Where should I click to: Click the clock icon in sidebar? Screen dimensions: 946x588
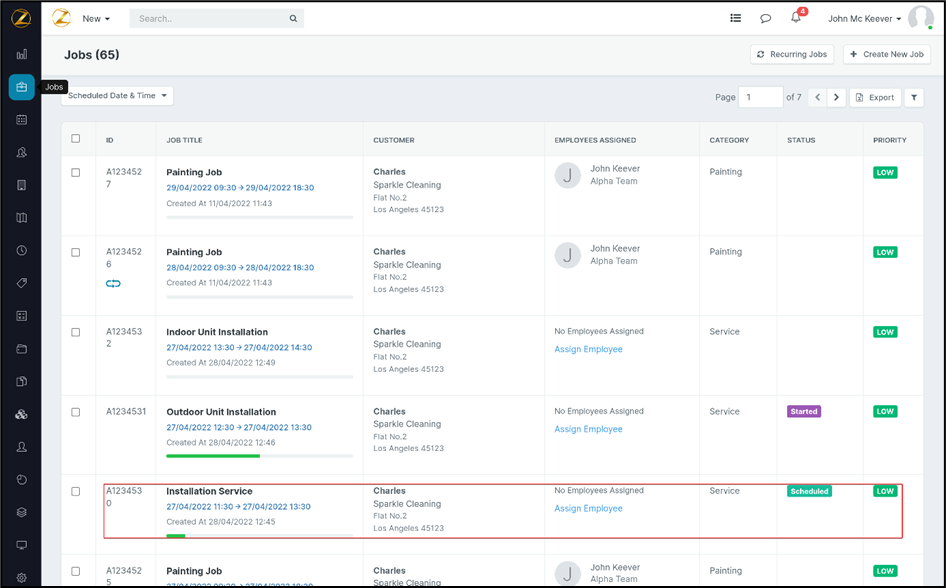(x=21, y=250)
